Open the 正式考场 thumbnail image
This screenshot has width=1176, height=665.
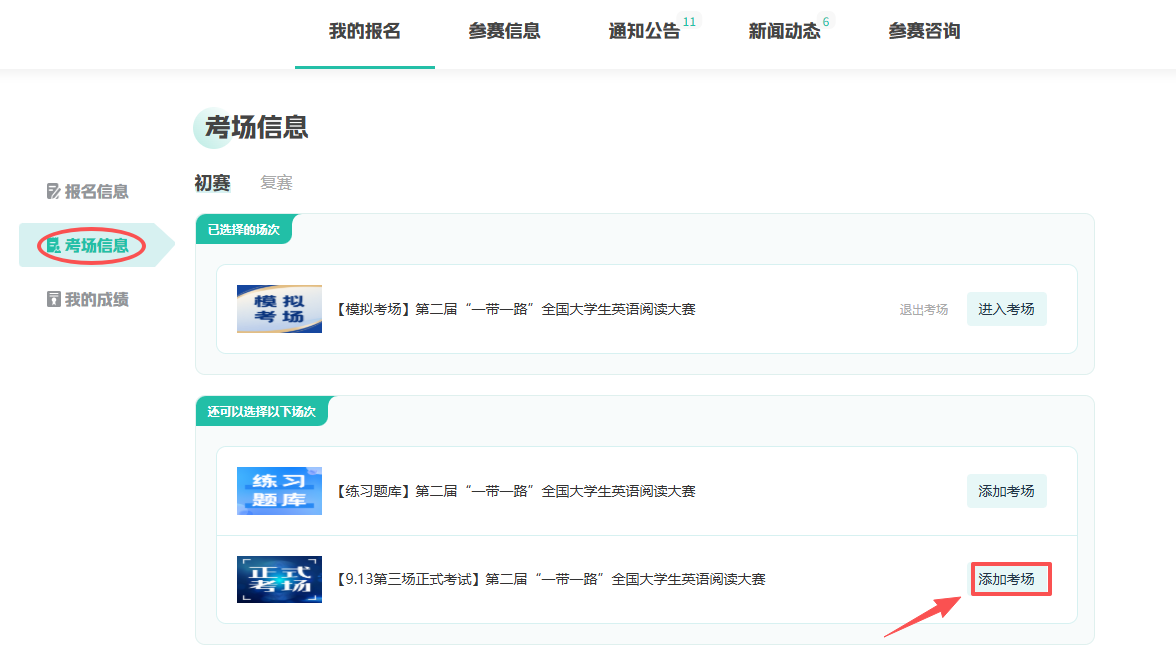click(x=279, y=579)
